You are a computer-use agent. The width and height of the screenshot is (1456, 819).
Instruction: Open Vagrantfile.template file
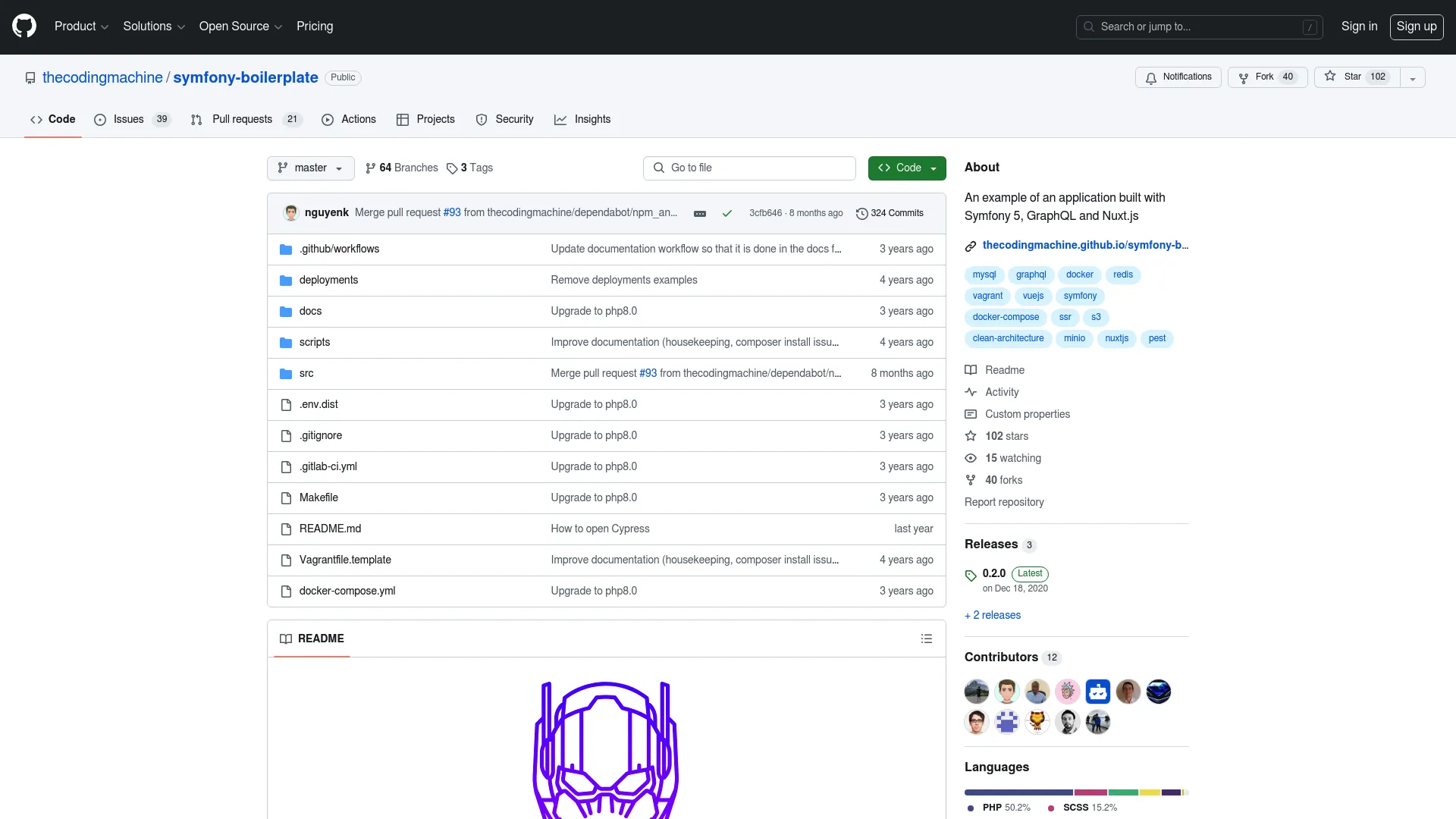[345, 560]
